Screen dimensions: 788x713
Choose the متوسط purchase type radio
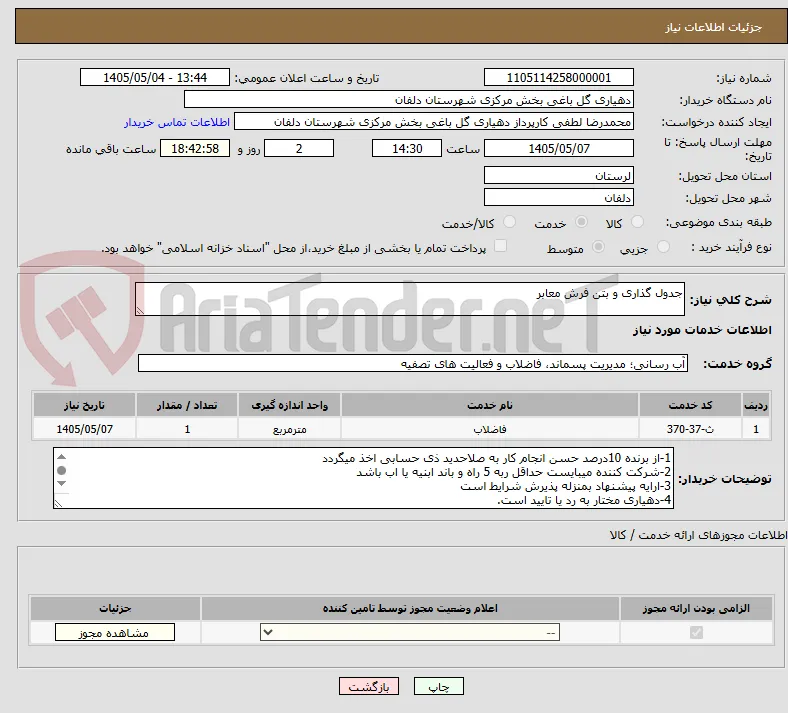pos(598,246)
